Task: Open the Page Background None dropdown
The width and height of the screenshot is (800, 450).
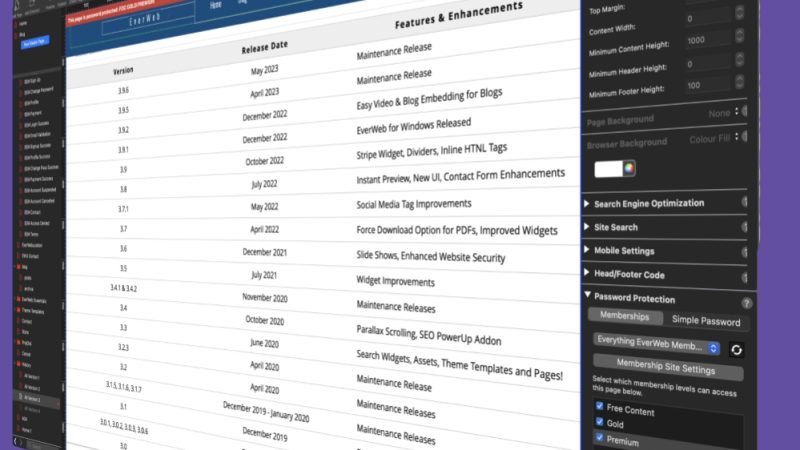Action: point(723,113)
